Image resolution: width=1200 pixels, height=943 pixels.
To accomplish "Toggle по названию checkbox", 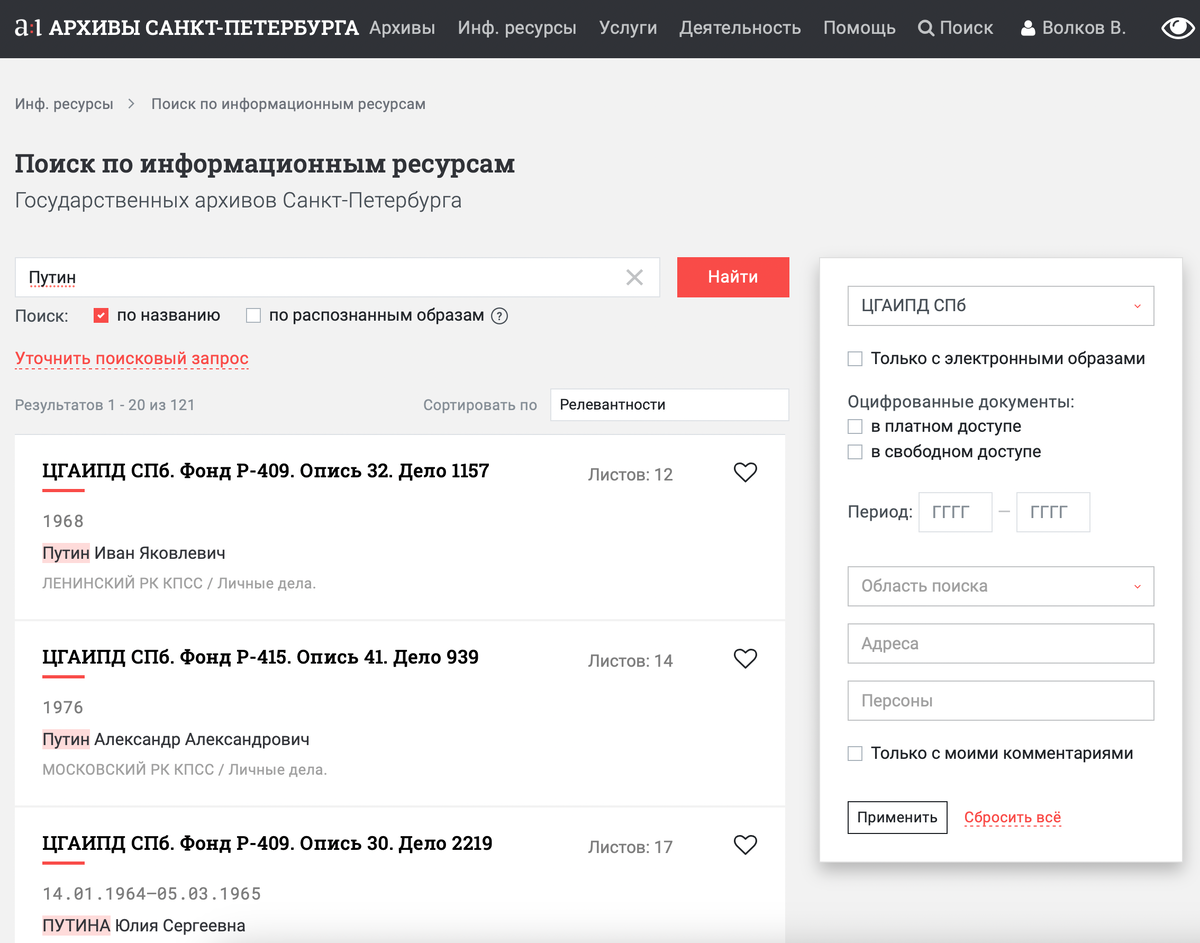I will tap(100, 316).
